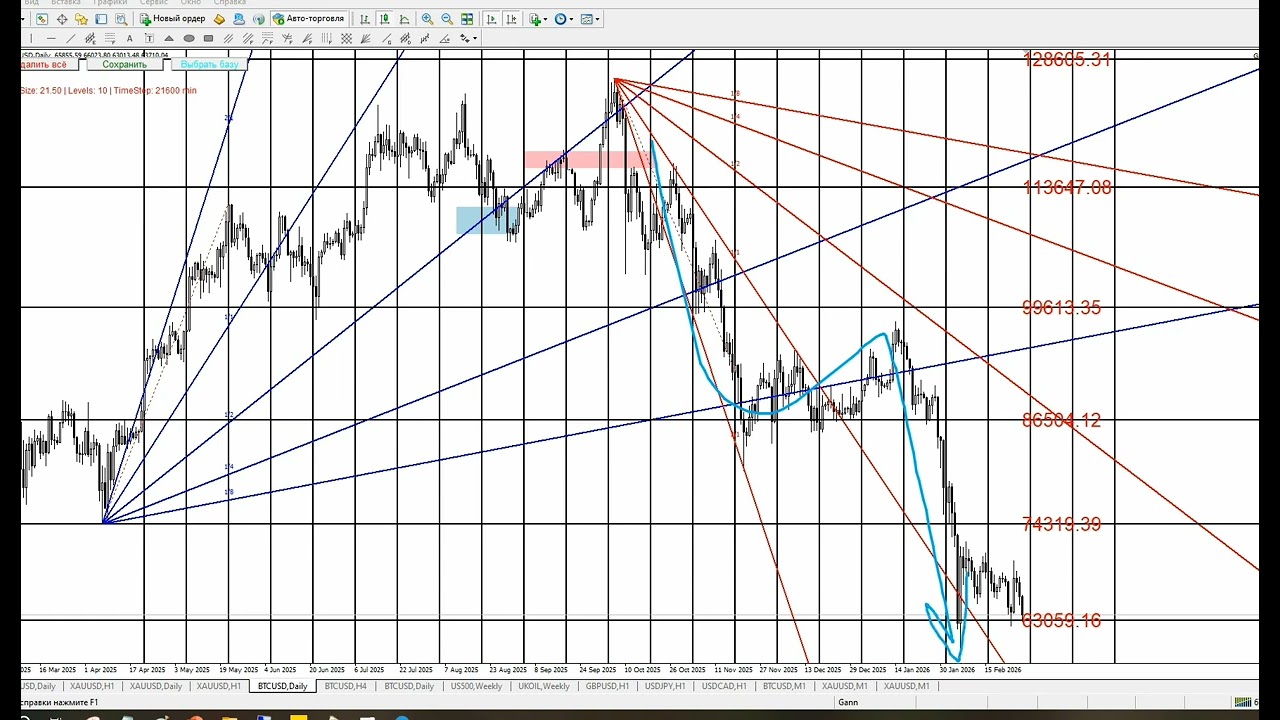Switch to the BTCUSD,H4 chart tab

tap(345, 686)
